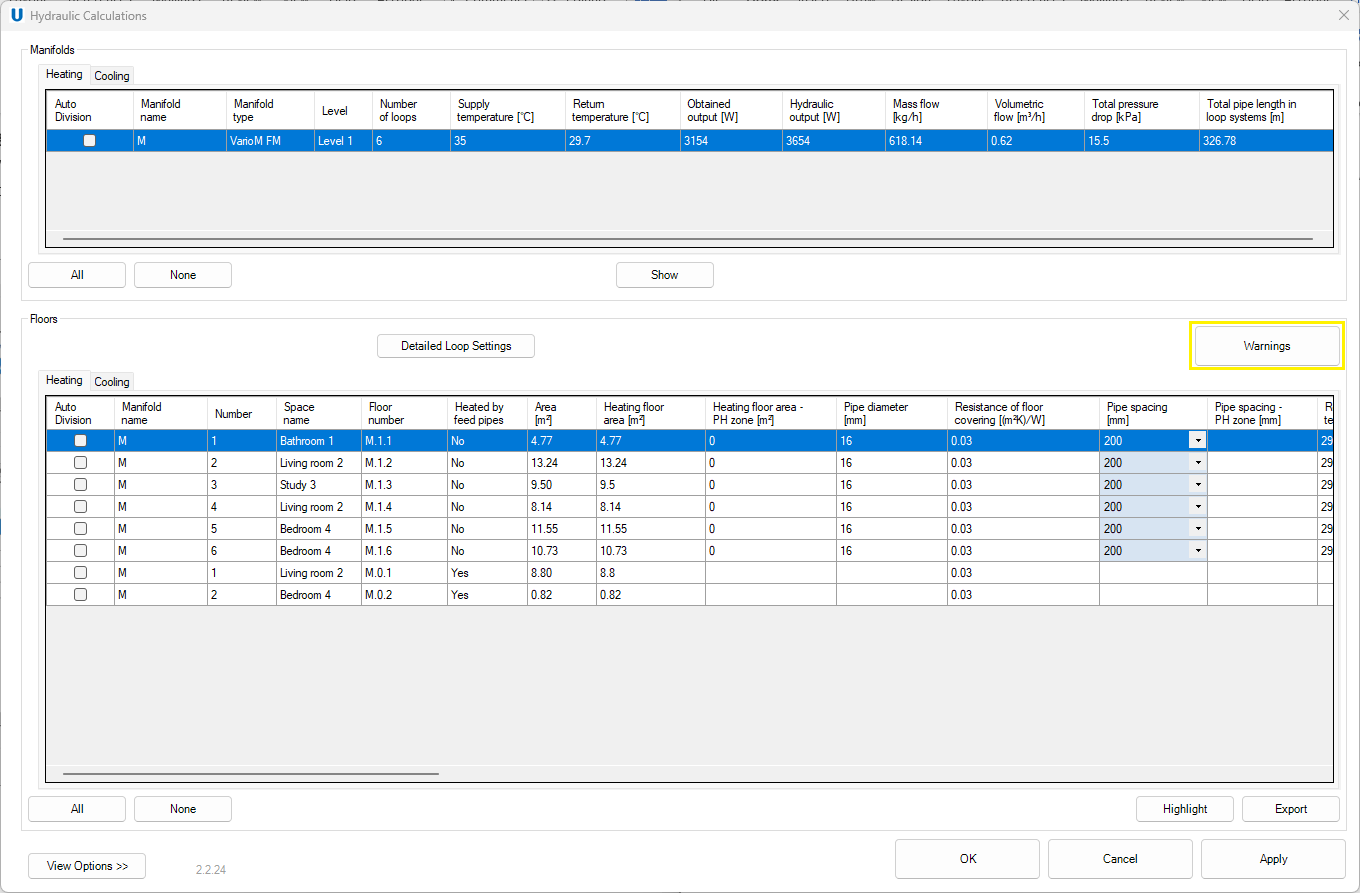Image resolution: width=1360 pixels, height=893 pixels.
Task: Click area cell 13.24 for M.1.2
Action: [562, 463]
